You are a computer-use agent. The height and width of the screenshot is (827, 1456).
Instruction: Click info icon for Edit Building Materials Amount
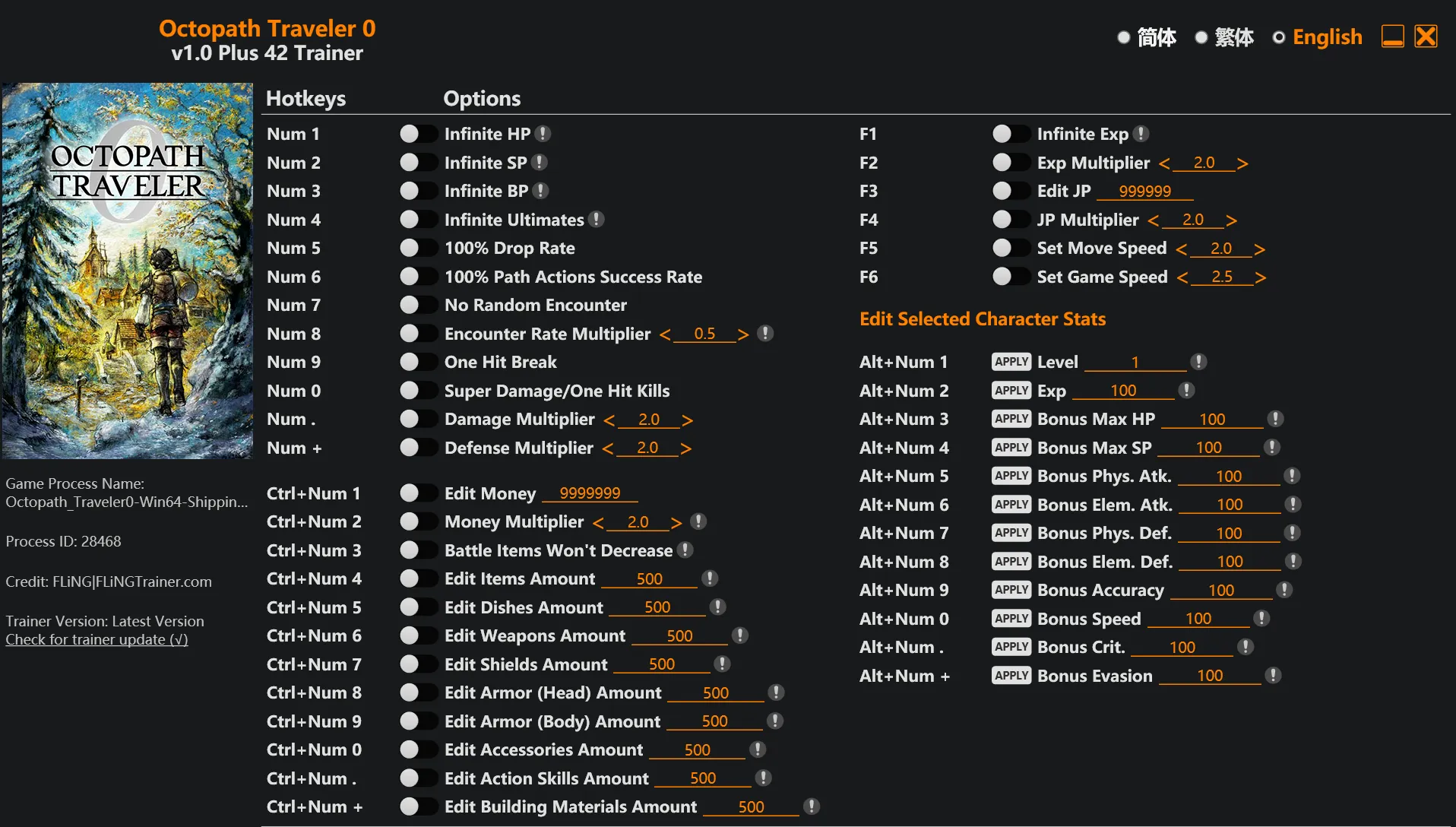coord(812,806)
